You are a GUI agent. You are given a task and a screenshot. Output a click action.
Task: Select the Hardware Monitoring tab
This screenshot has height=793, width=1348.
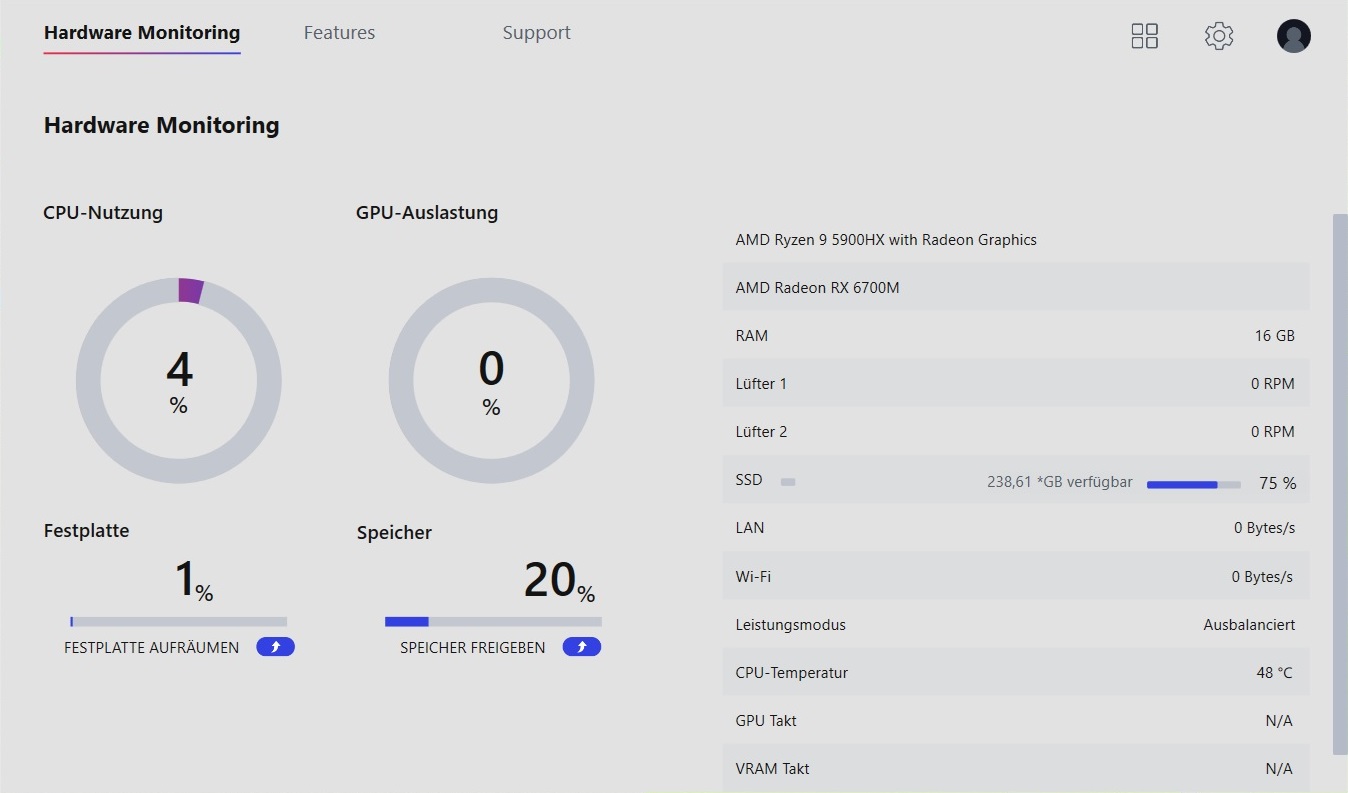pyautogui.click(x=142, y=33)
